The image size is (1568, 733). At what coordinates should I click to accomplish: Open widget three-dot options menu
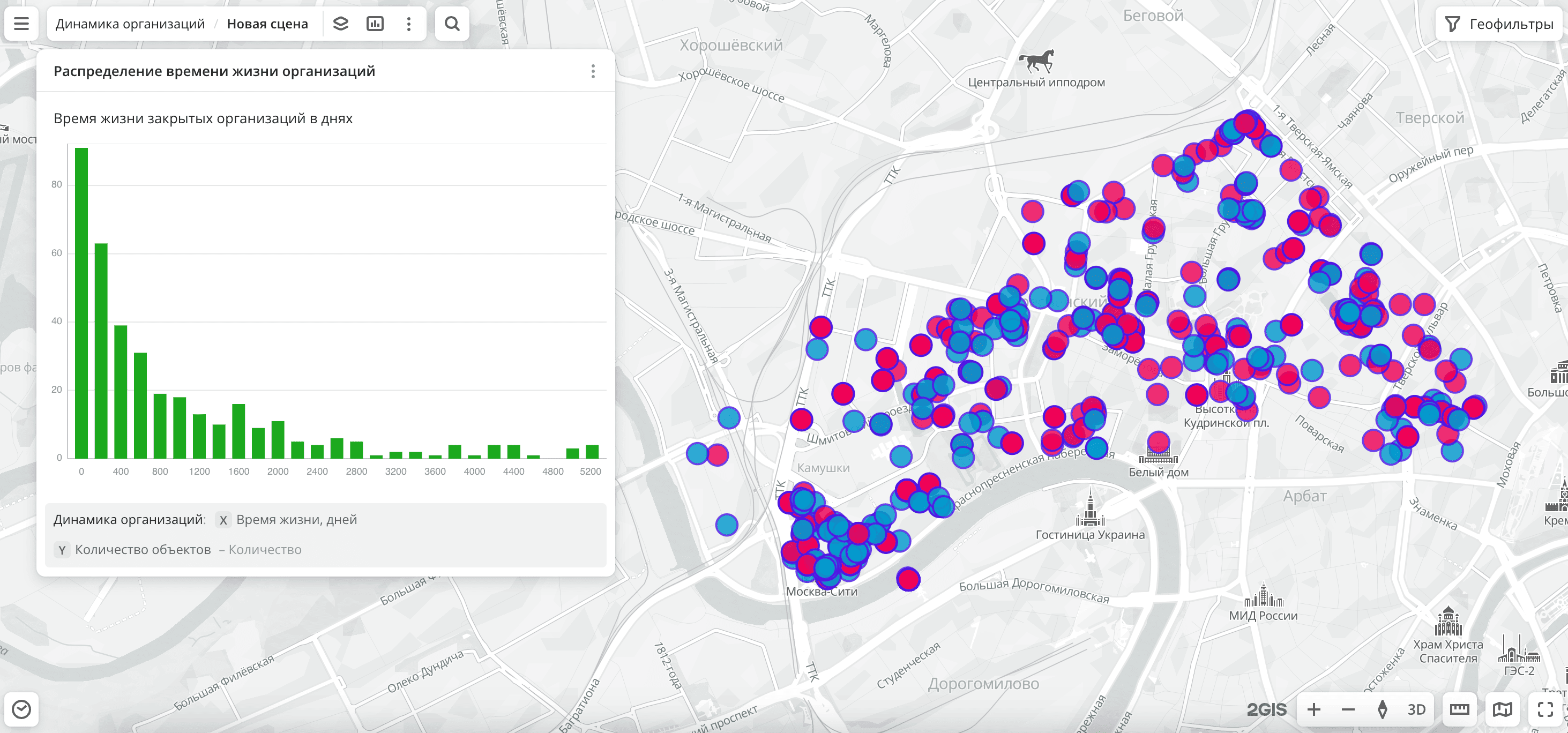tap(593, 71)
